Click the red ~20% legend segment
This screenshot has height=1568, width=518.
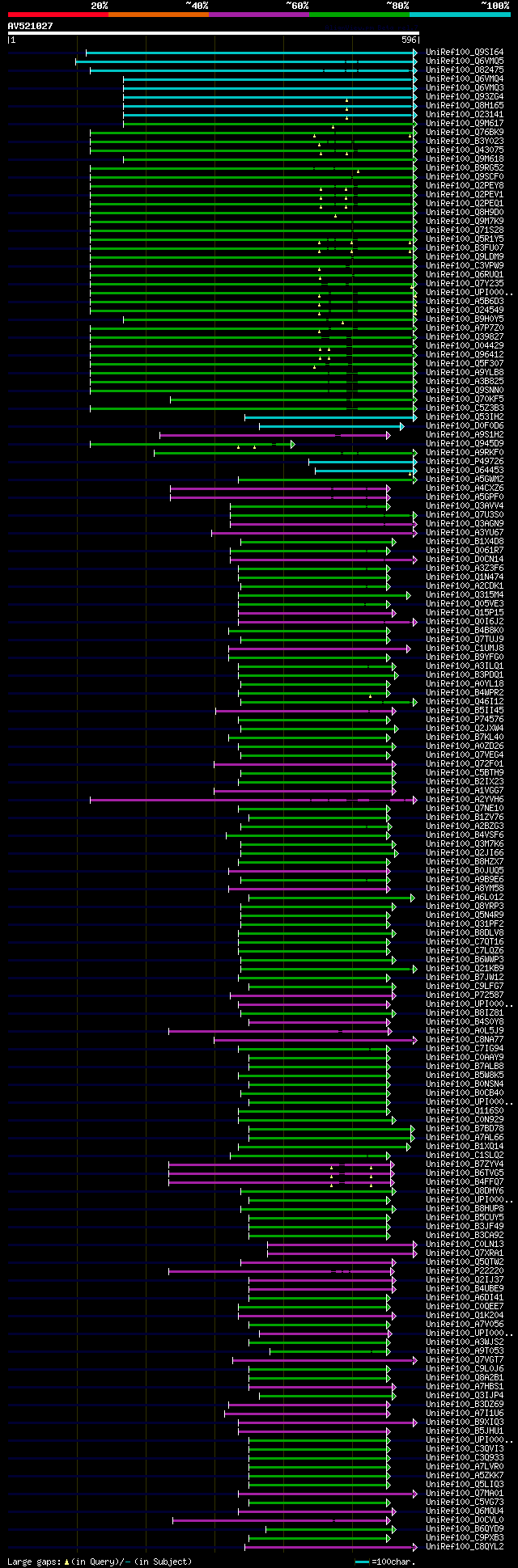point(57,15)
